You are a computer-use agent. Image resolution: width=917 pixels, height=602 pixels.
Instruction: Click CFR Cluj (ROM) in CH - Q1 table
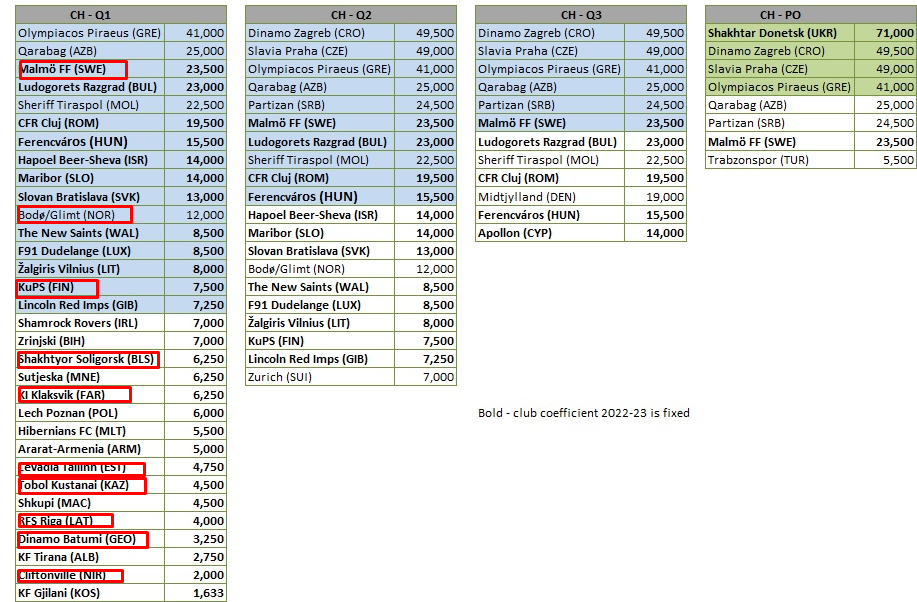[90, 123]
